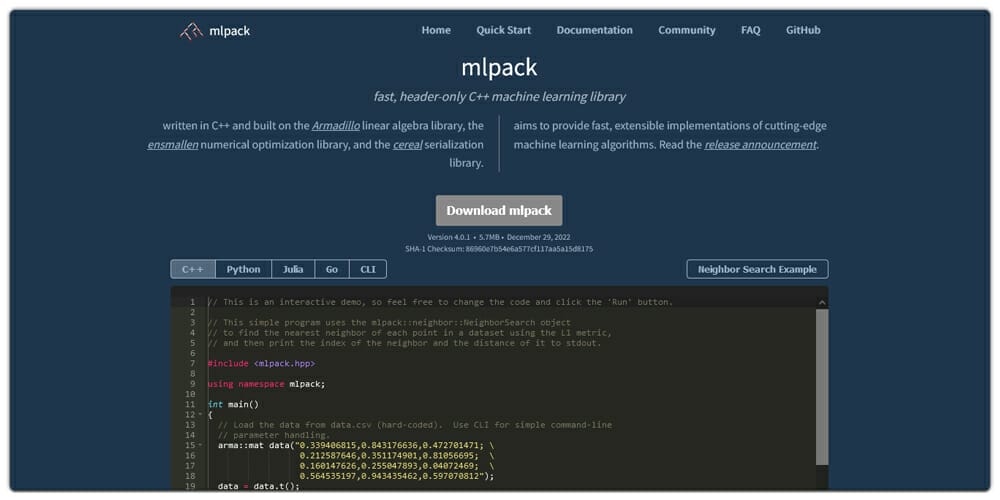The width and height of the screenshot is (1000, 500).
Task: Open the ensmallen library link
Action: (x=172, y=144)
